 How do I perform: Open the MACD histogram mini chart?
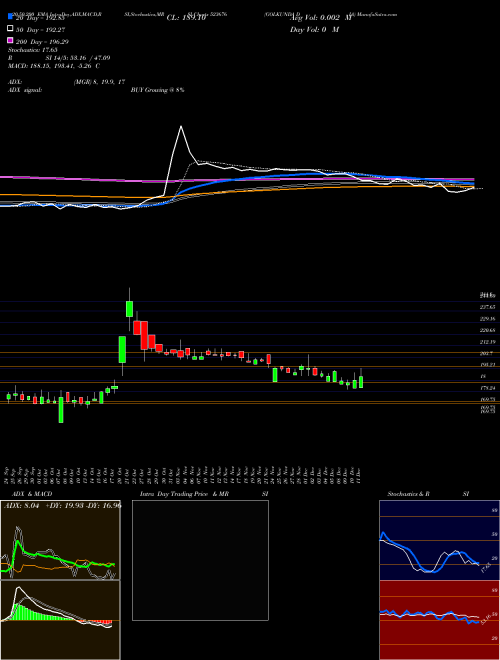[x=60, y=620]
